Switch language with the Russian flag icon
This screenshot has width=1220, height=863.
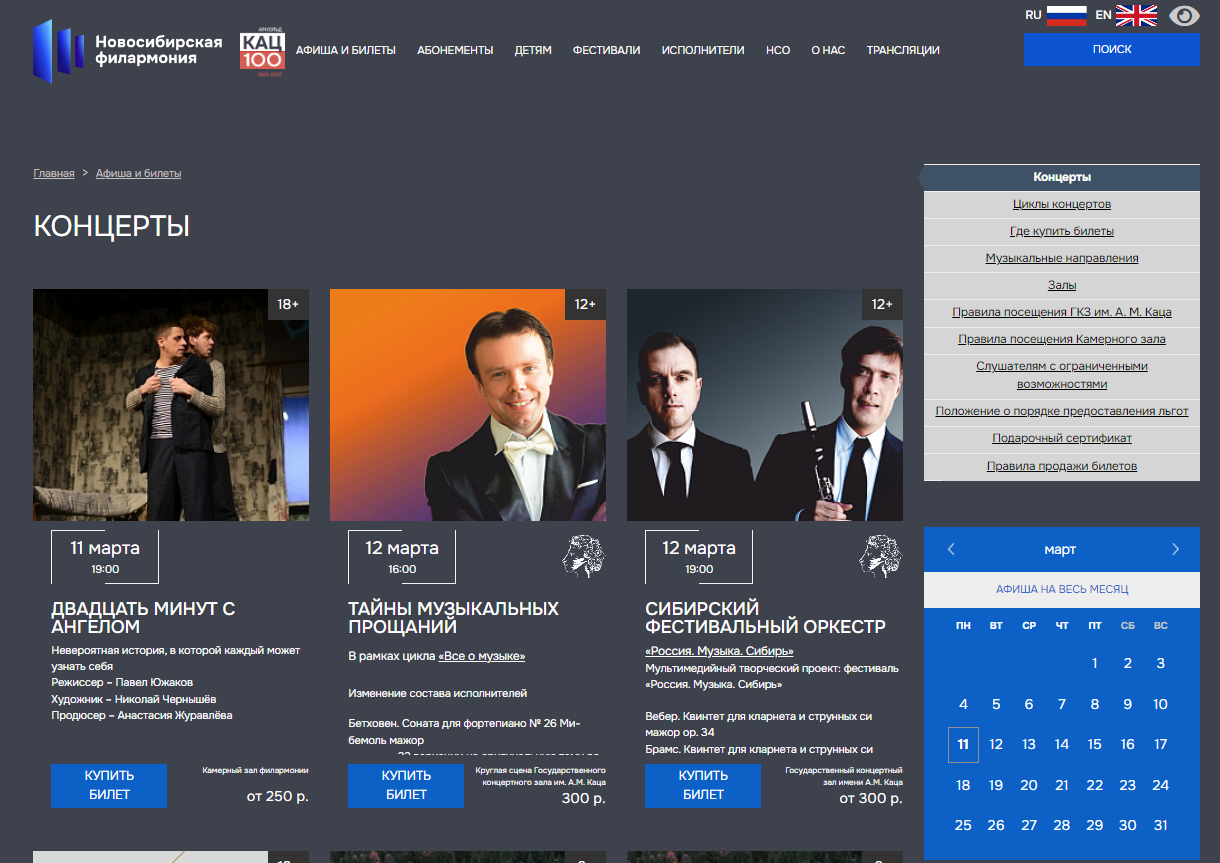click(x=1066, y=15)
